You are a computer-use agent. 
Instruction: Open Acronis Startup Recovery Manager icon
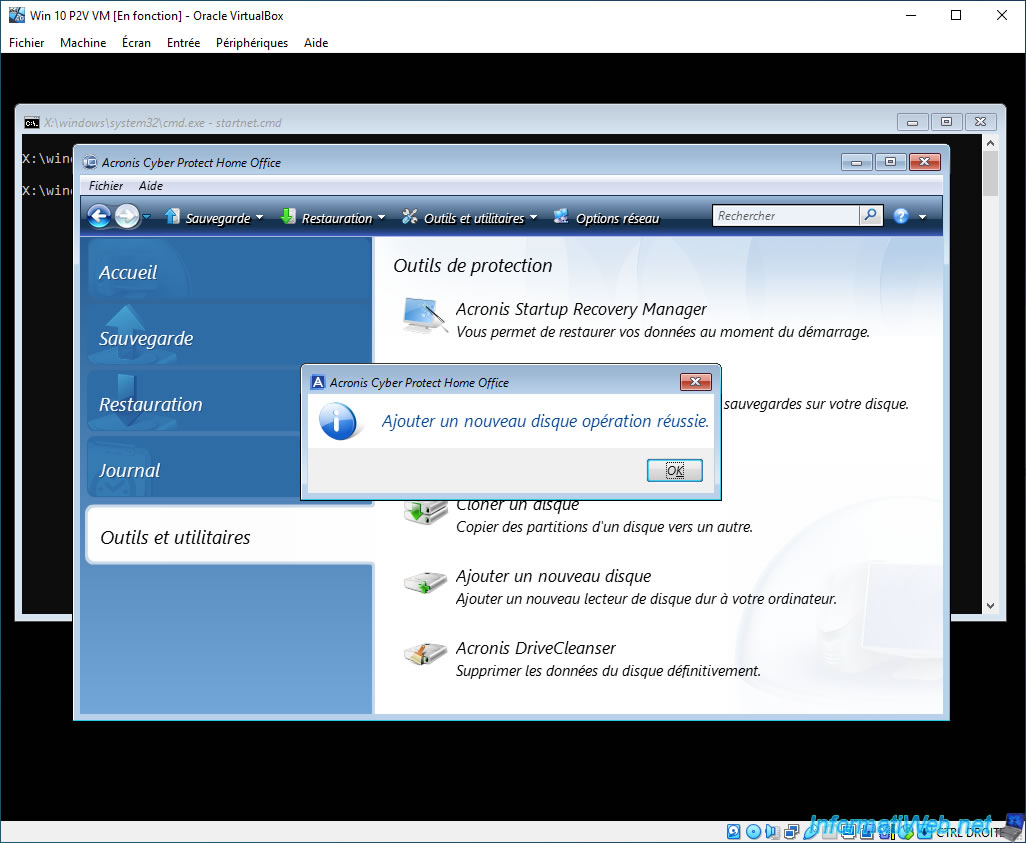coord(425,315)
